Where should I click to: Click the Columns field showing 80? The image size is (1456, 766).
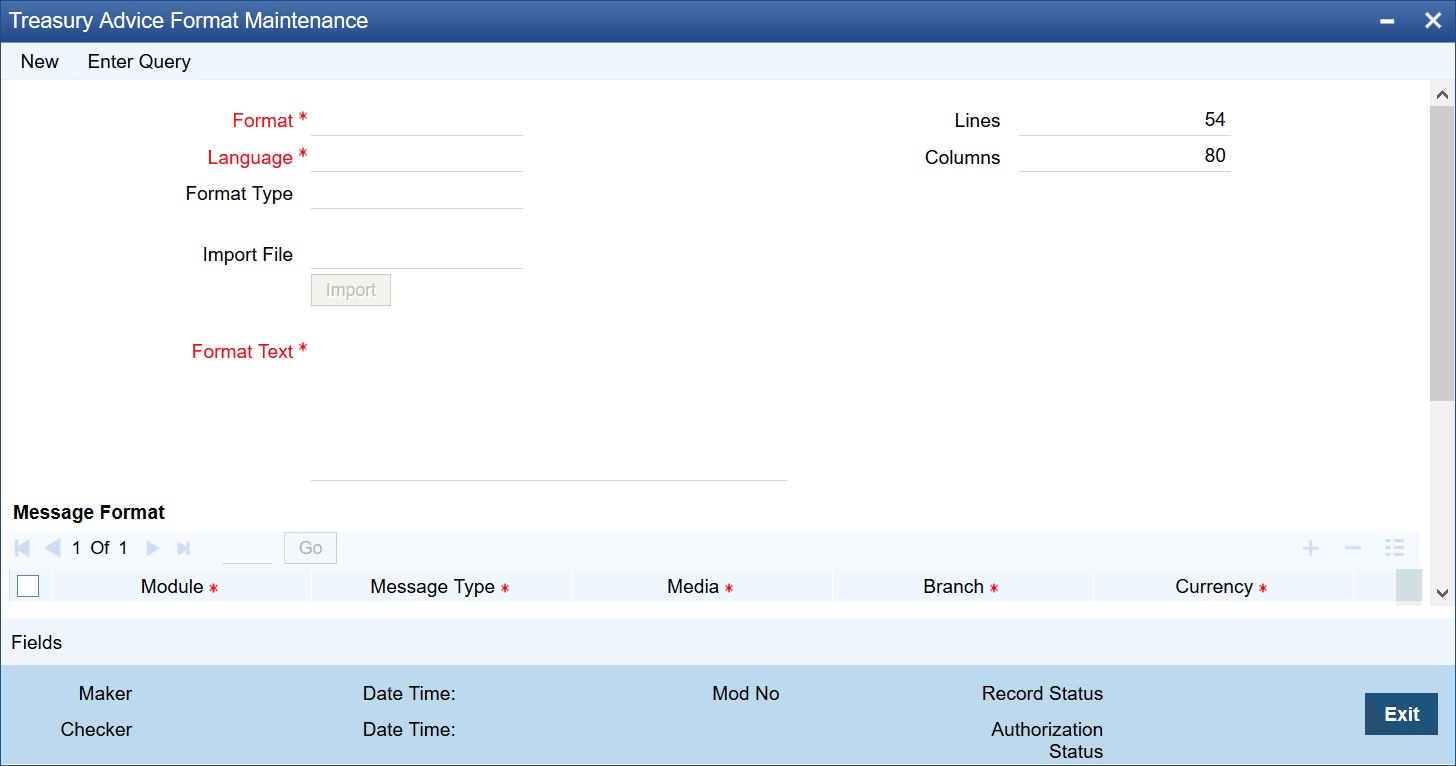pos(1125,157)
